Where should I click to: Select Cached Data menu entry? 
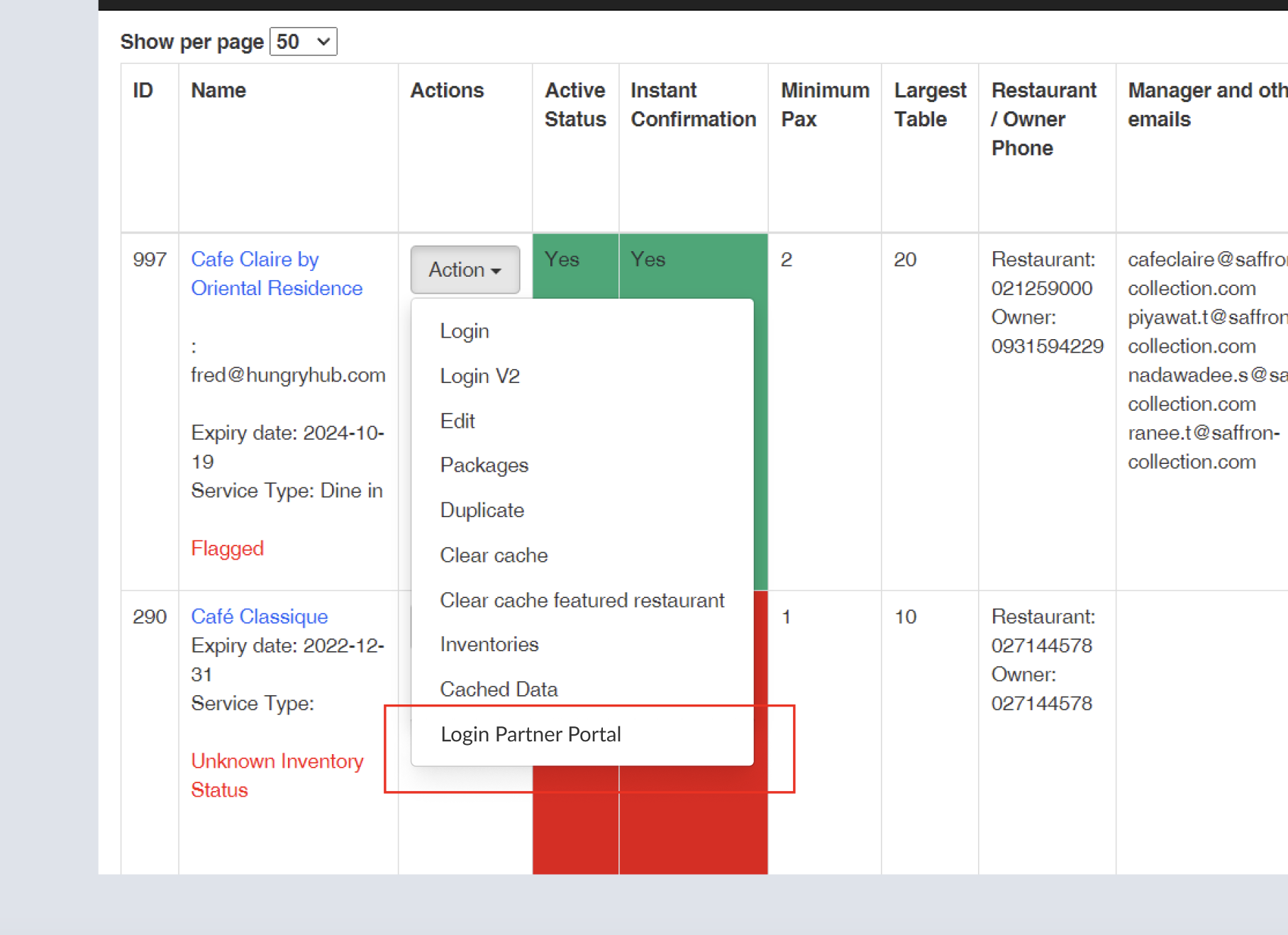pyautogui.click(x=499, y=689)
